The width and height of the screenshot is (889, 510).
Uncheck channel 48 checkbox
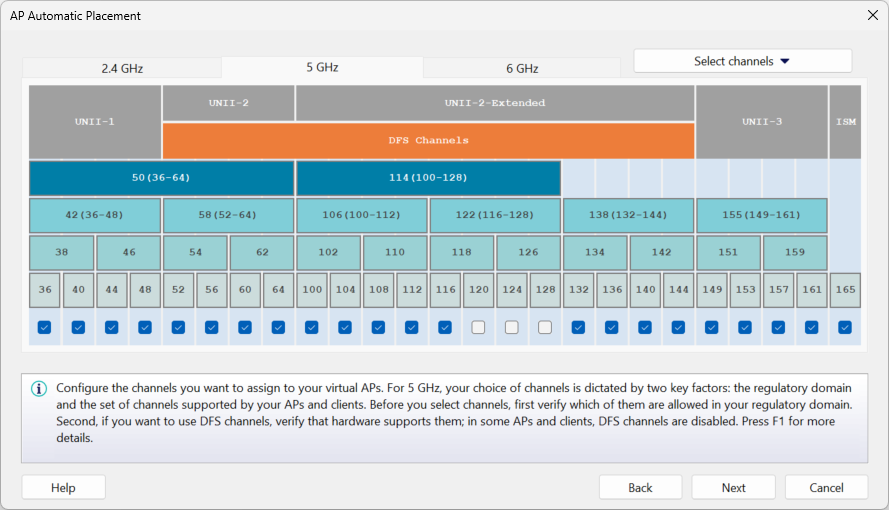145,327
